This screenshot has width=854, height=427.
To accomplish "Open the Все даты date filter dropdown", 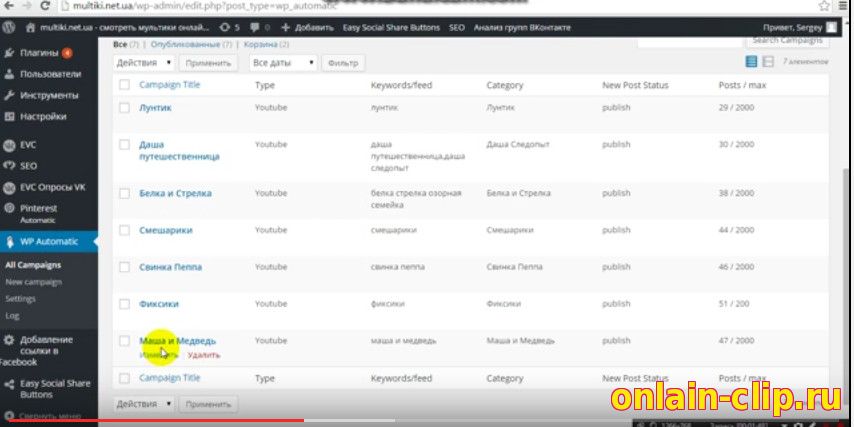I will tap(283, 63).
